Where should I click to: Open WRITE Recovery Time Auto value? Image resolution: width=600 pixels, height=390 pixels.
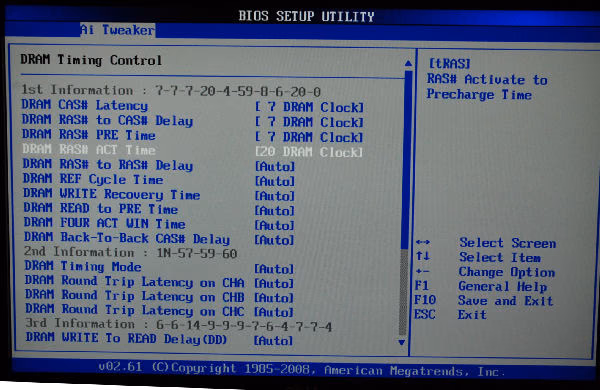(275, 196)
